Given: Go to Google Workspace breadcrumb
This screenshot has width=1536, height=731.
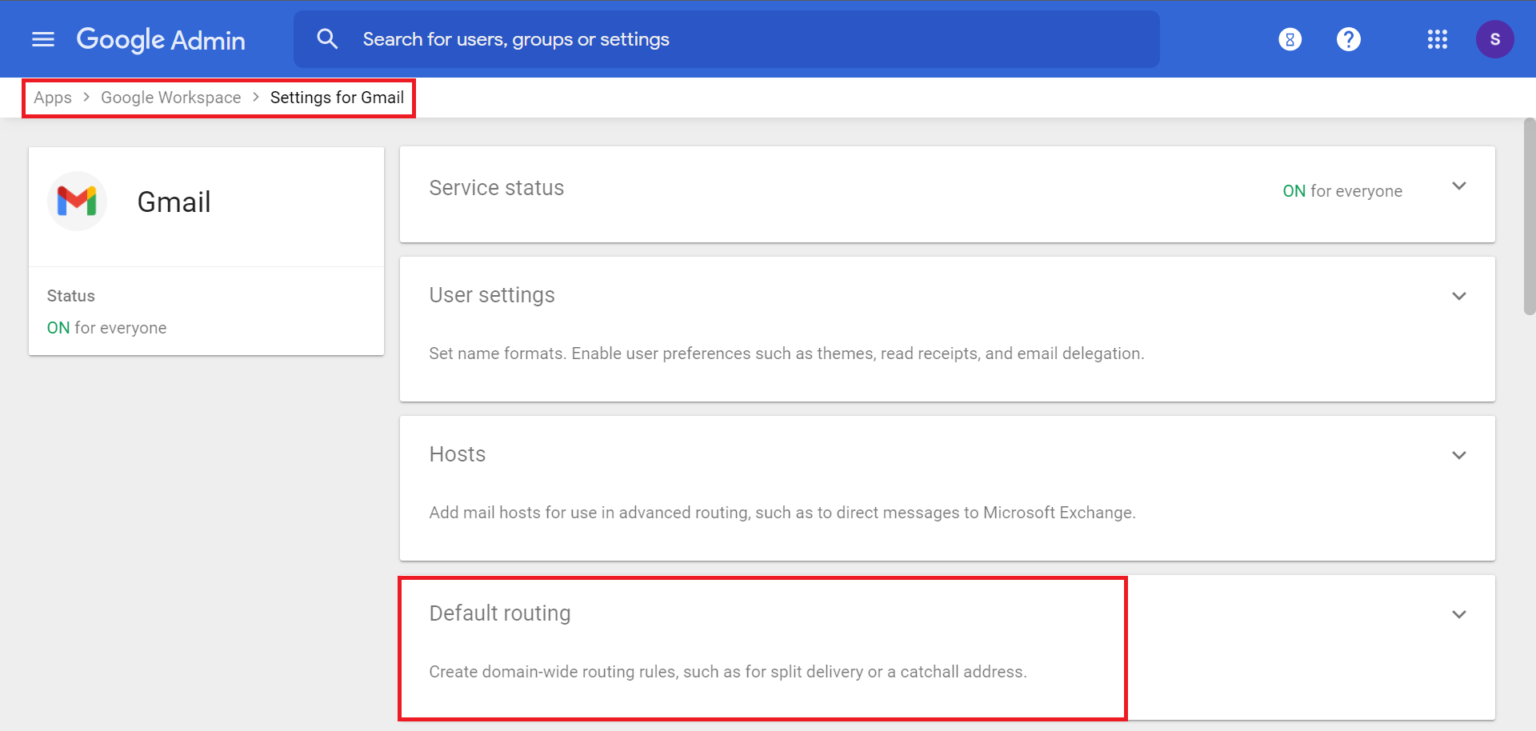Looking at the screenshot, I should (171, 97).
